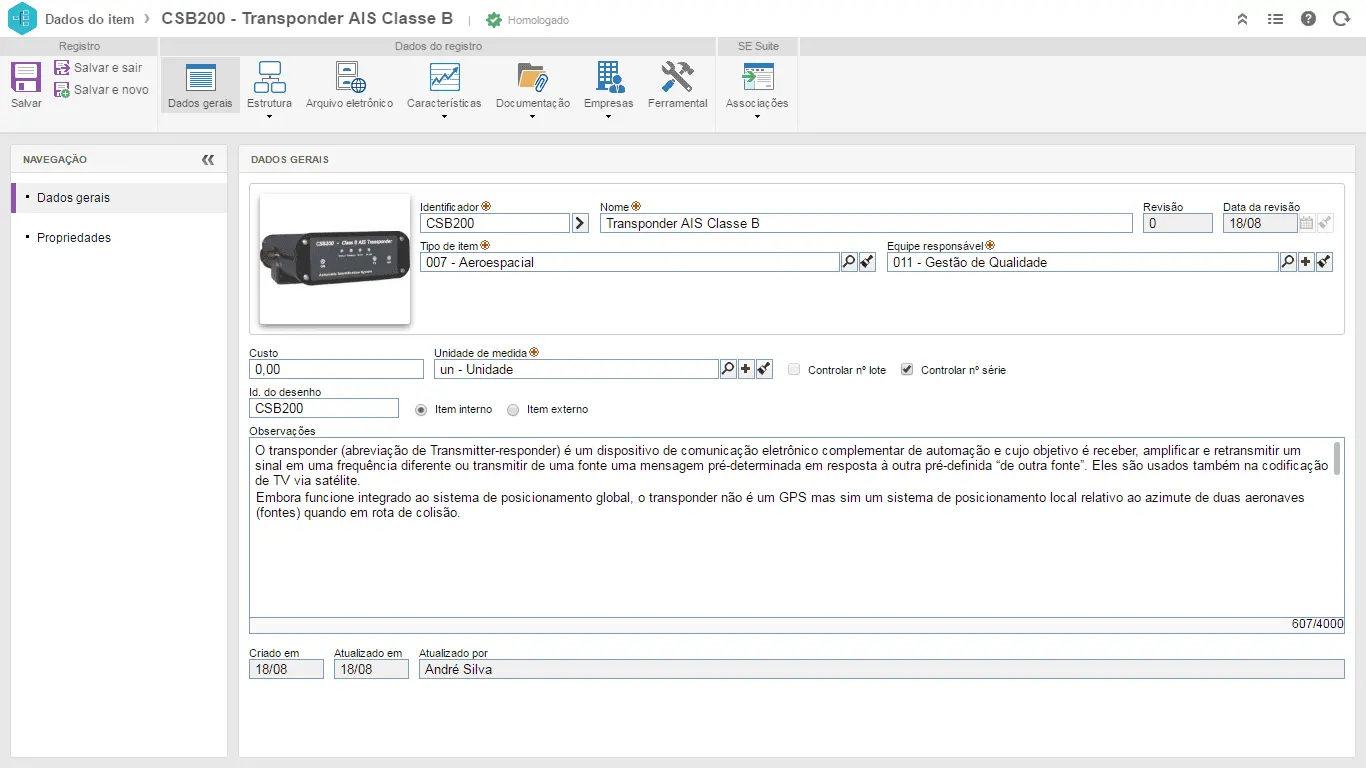The width and height of the screenshot is (1366, 768).
Task: Uncheck Controlar nº série checkbox
Action: (907, 369)
